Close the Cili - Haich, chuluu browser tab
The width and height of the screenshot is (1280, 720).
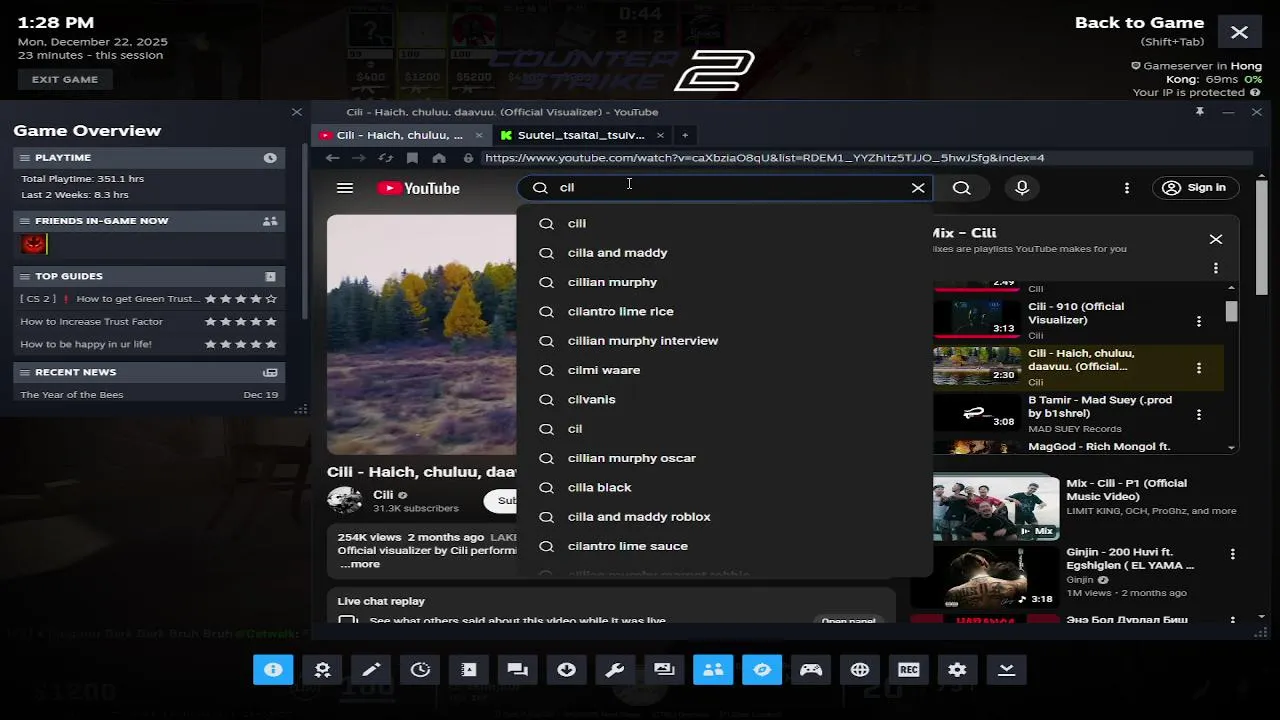(479, 135)
